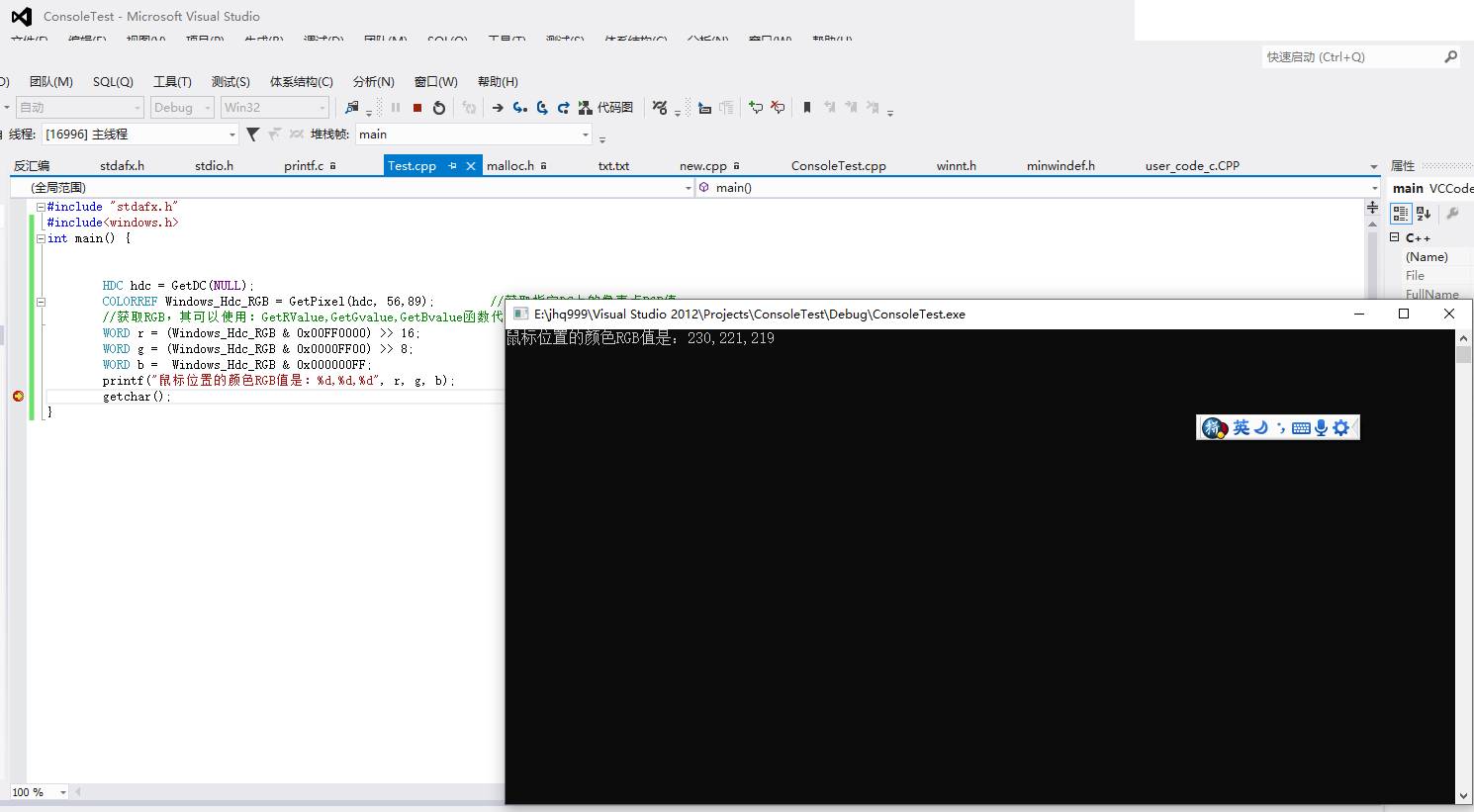Click the Property Pages wrench icon
Viewport: 1474px width, 812px height.
[x=1452, y=214]
